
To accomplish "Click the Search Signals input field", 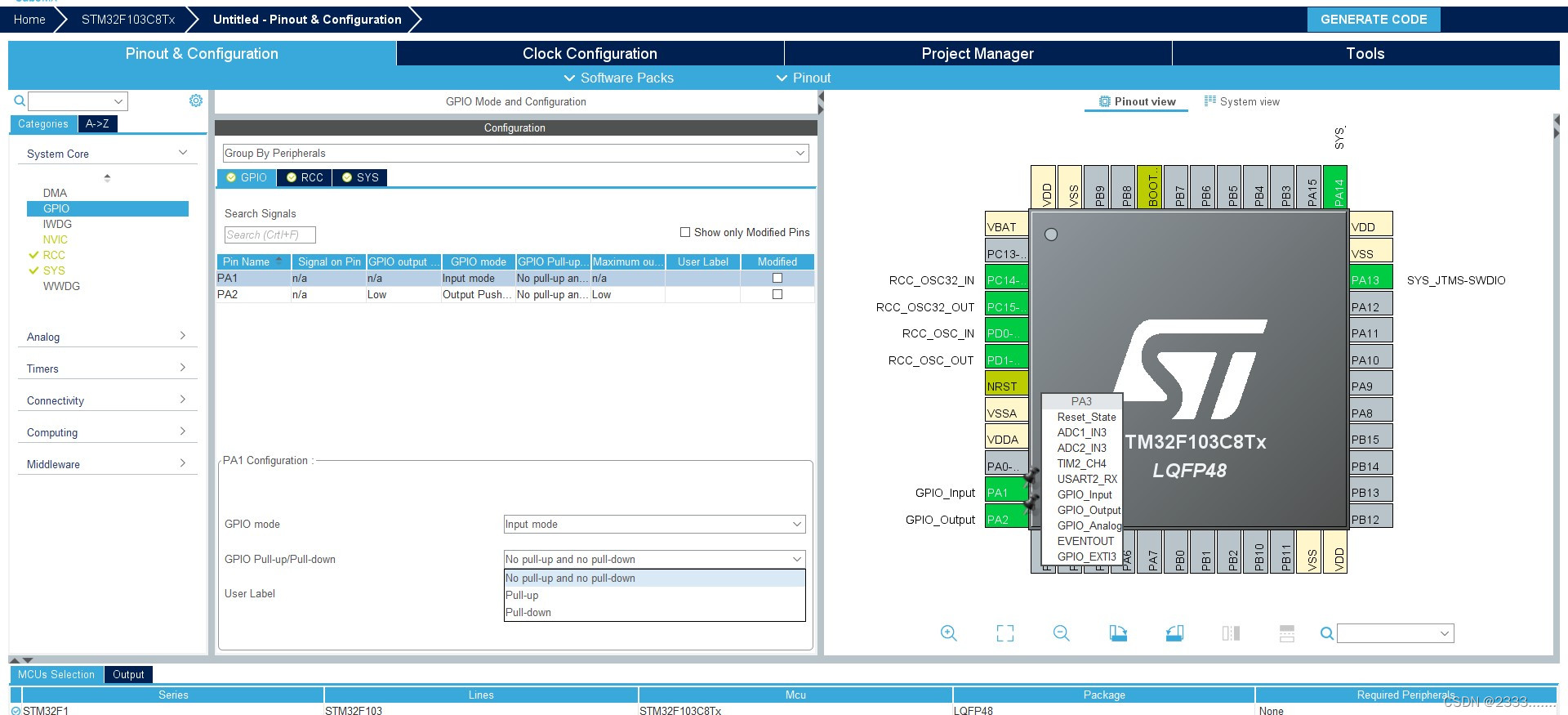I will point(269,235).
